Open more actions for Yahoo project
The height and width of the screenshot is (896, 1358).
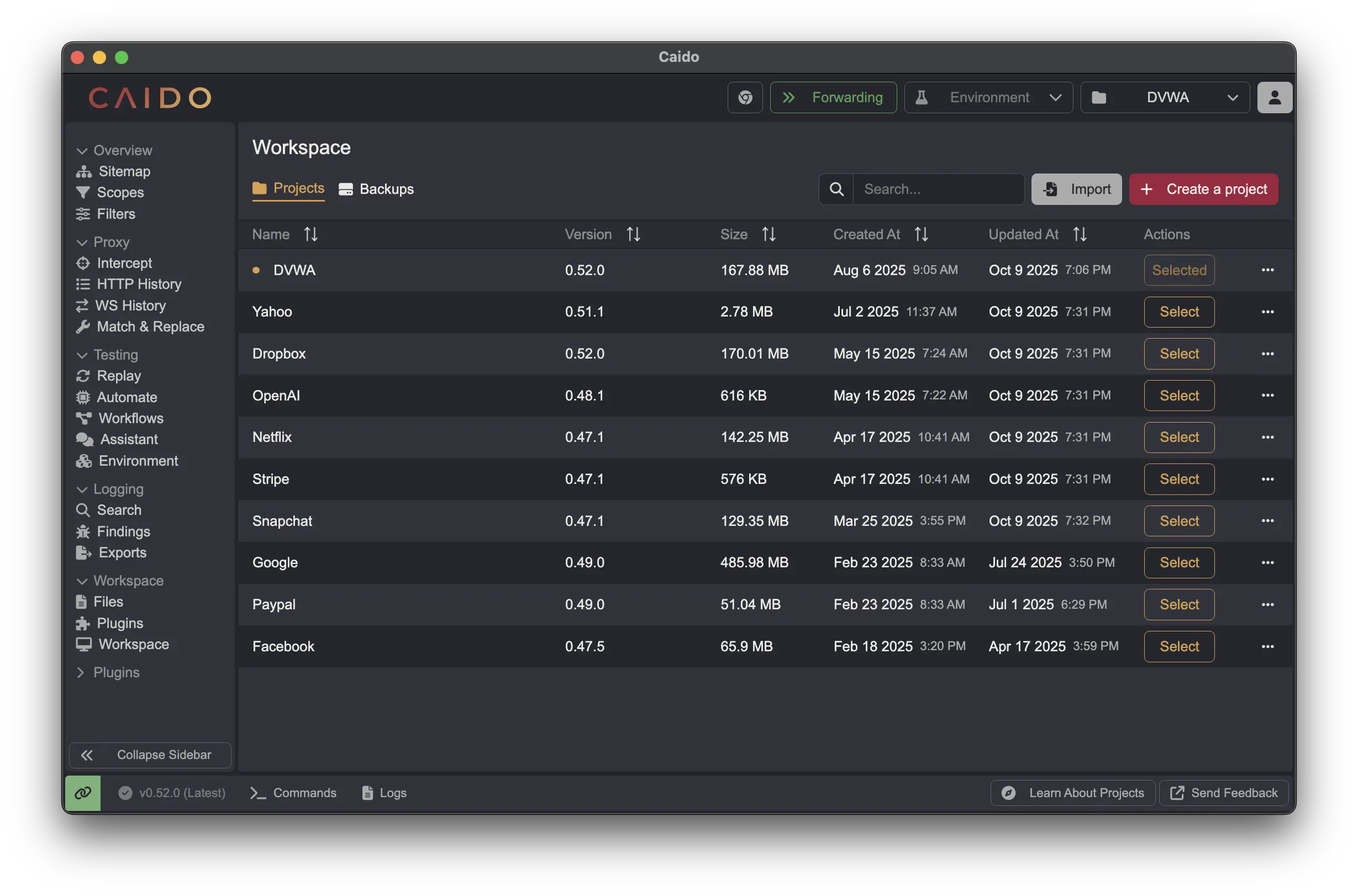(x=1268, y=312)
